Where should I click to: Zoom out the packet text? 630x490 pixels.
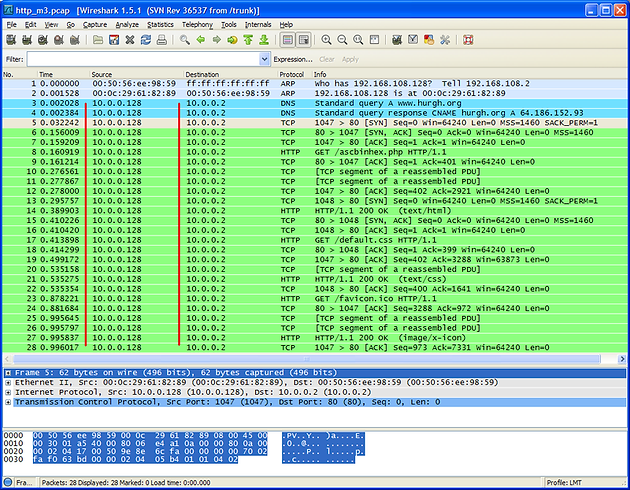click(342, 40)
